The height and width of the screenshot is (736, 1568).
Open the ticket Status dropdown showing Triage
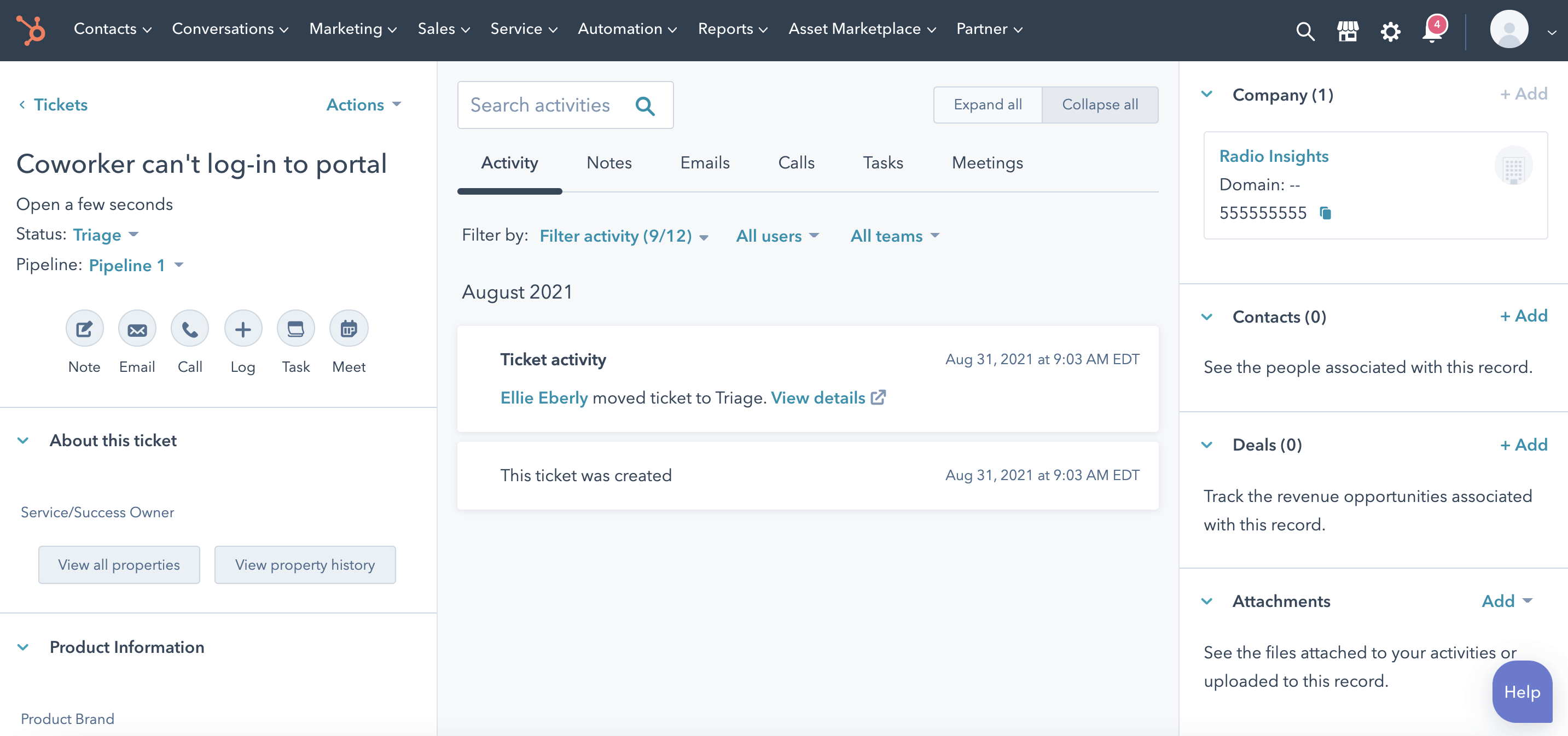tap(105, 235)
